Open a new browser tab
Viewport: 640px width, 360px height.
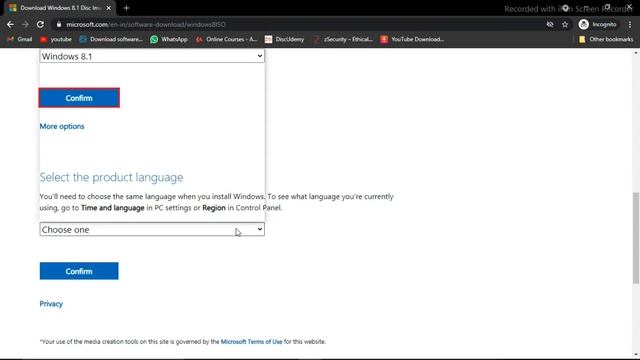[126, 8]
